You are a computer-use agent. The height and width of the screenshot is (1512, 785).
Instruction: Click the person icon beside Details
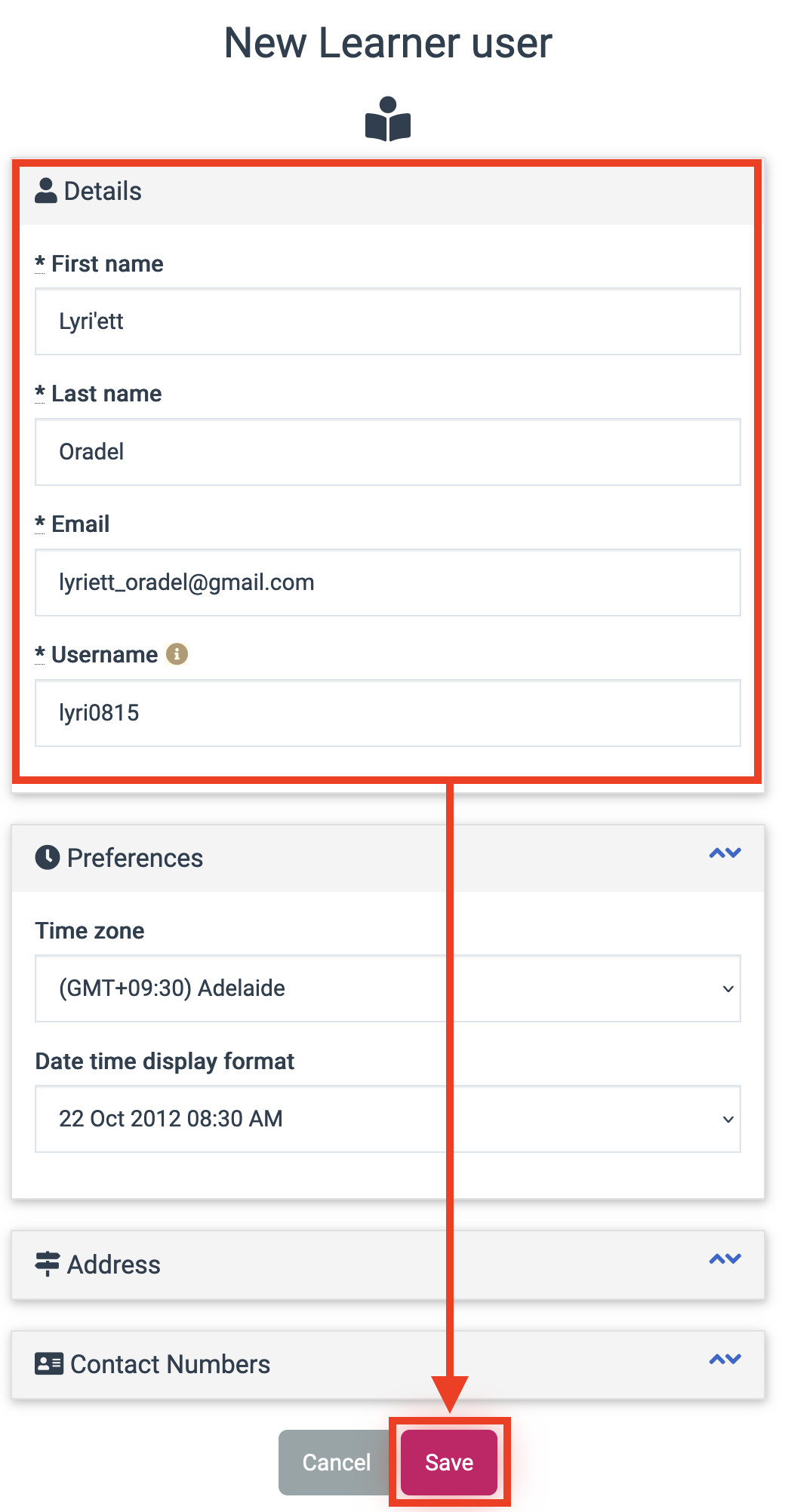coord(46,191)
